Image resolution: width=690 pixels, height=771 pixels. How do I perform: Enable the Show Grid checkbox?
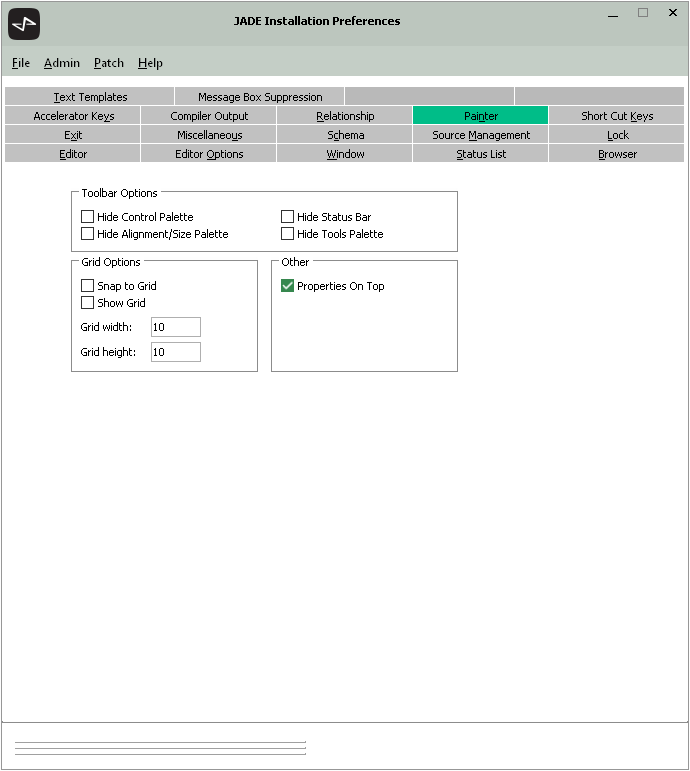(88, 303)
